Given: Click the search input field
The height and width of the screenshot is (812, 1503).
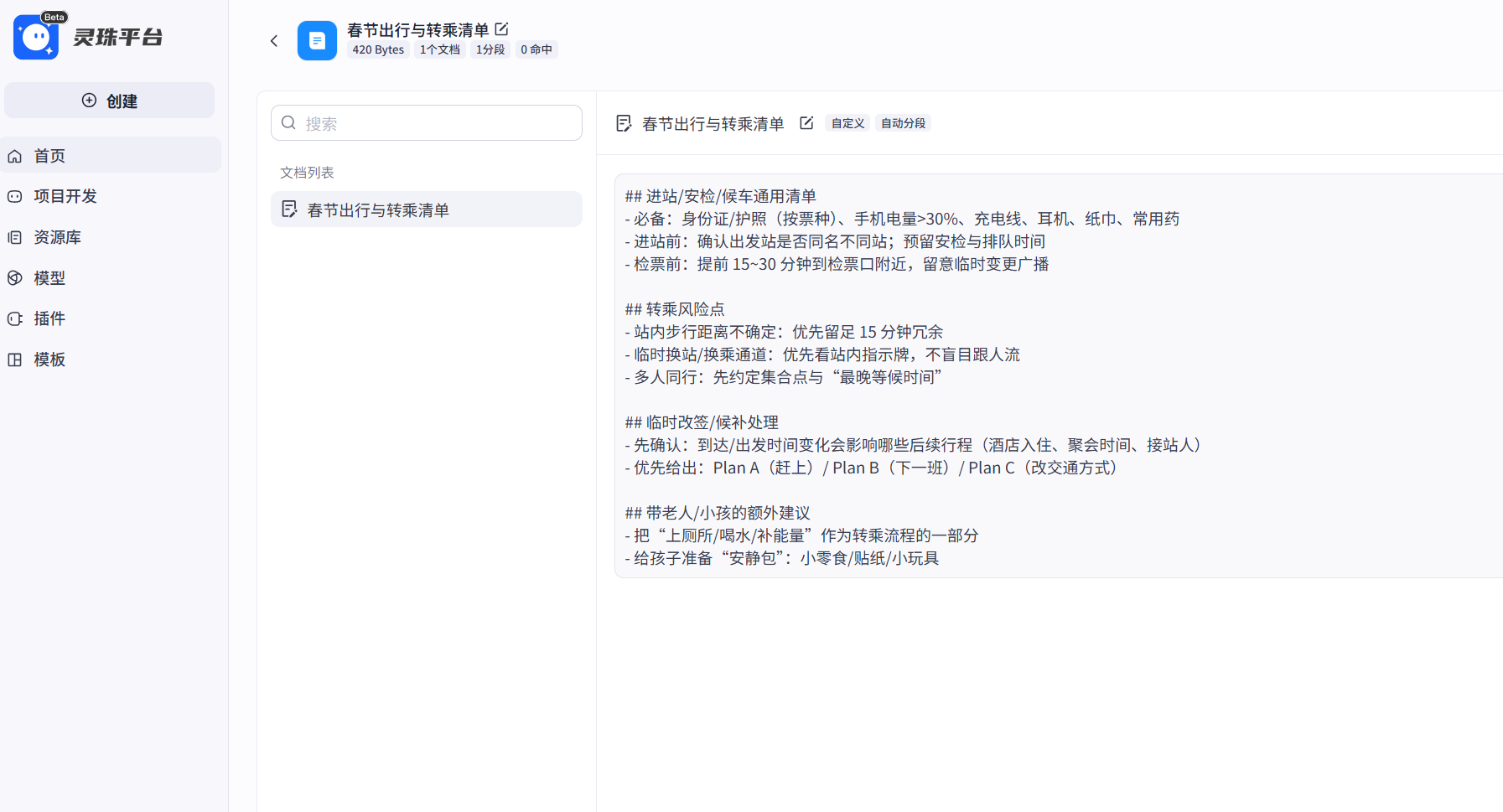Looking at the screenshot, I should tap(427, 123).
